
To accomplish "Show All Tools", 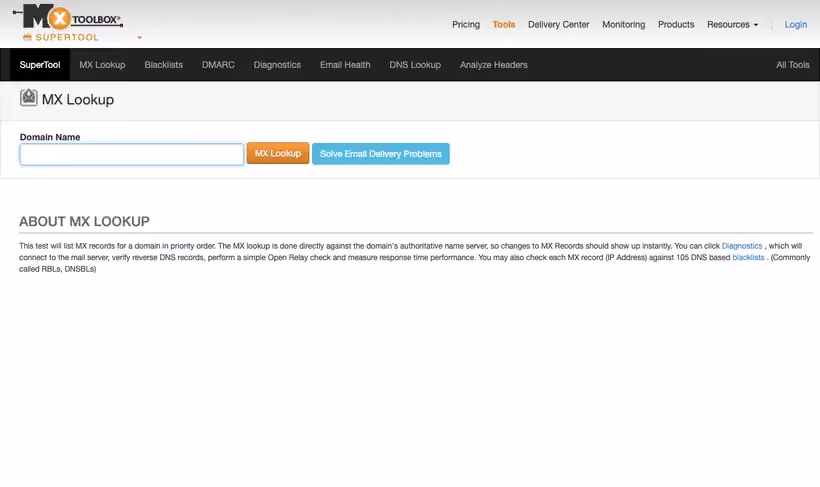I will click(792, 65).
